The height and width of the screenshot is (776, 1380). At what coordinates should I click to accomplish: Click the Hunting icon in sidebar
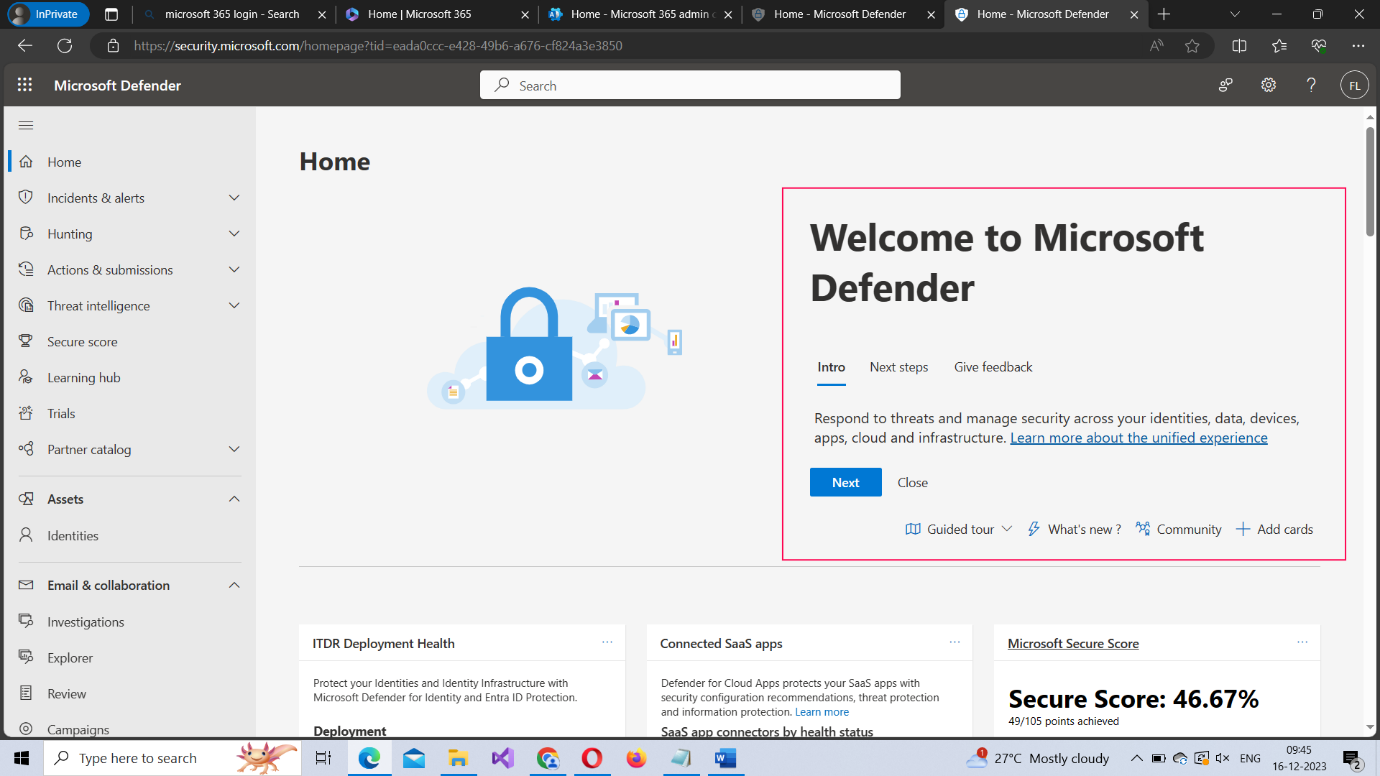click(26, 234)
